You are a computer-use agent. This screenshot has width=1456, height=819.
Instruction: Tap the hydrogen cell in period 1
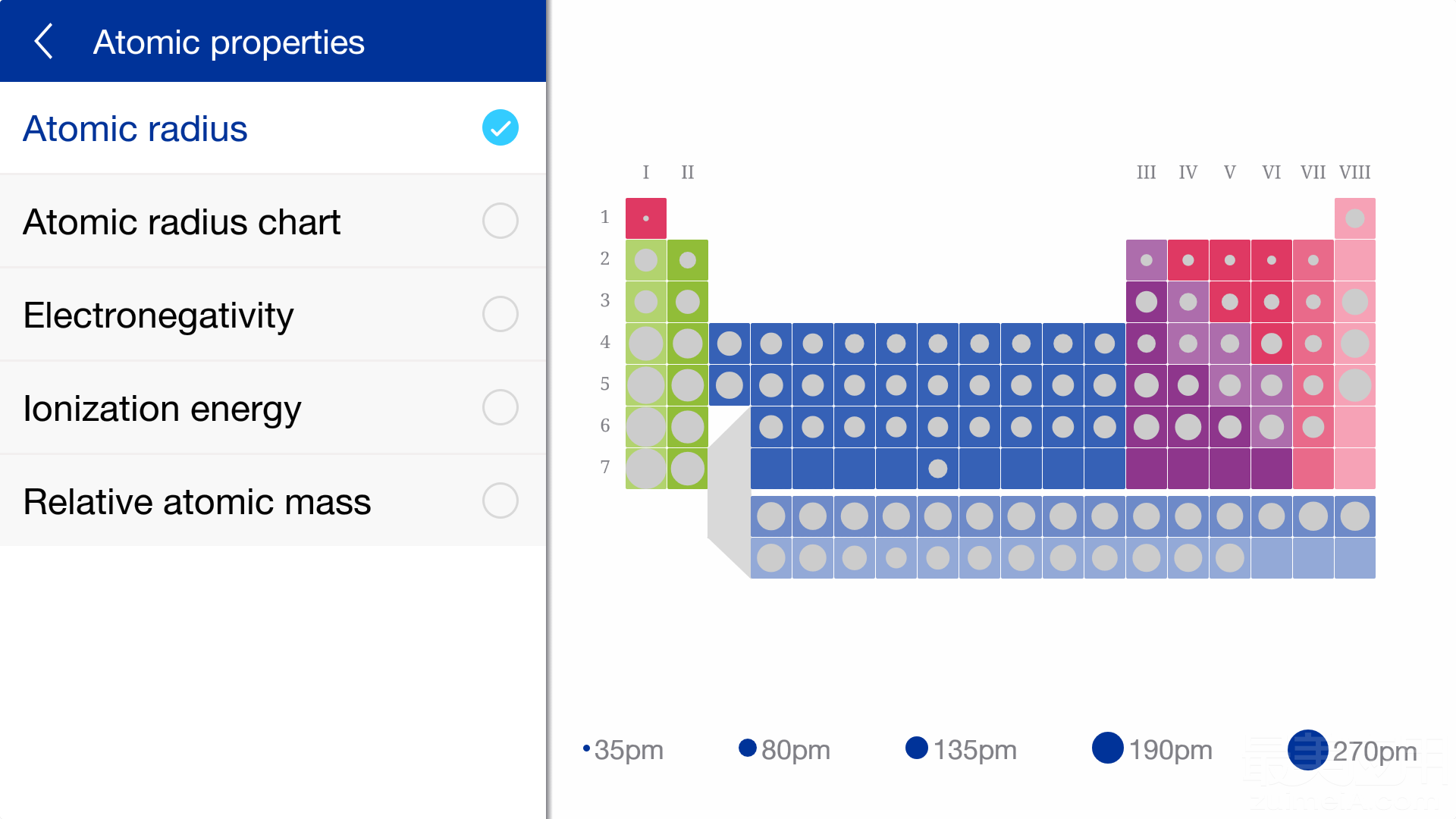pyautogui.click(x=645, y=218)
